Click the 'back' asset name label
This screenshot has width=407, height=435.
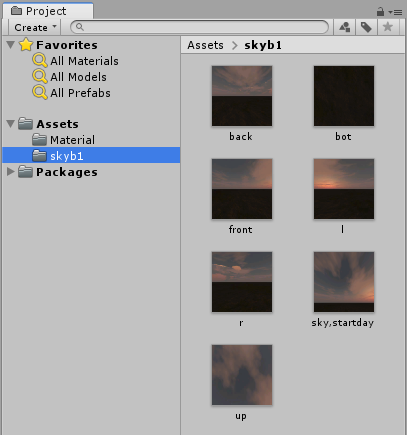click(241, 137)
